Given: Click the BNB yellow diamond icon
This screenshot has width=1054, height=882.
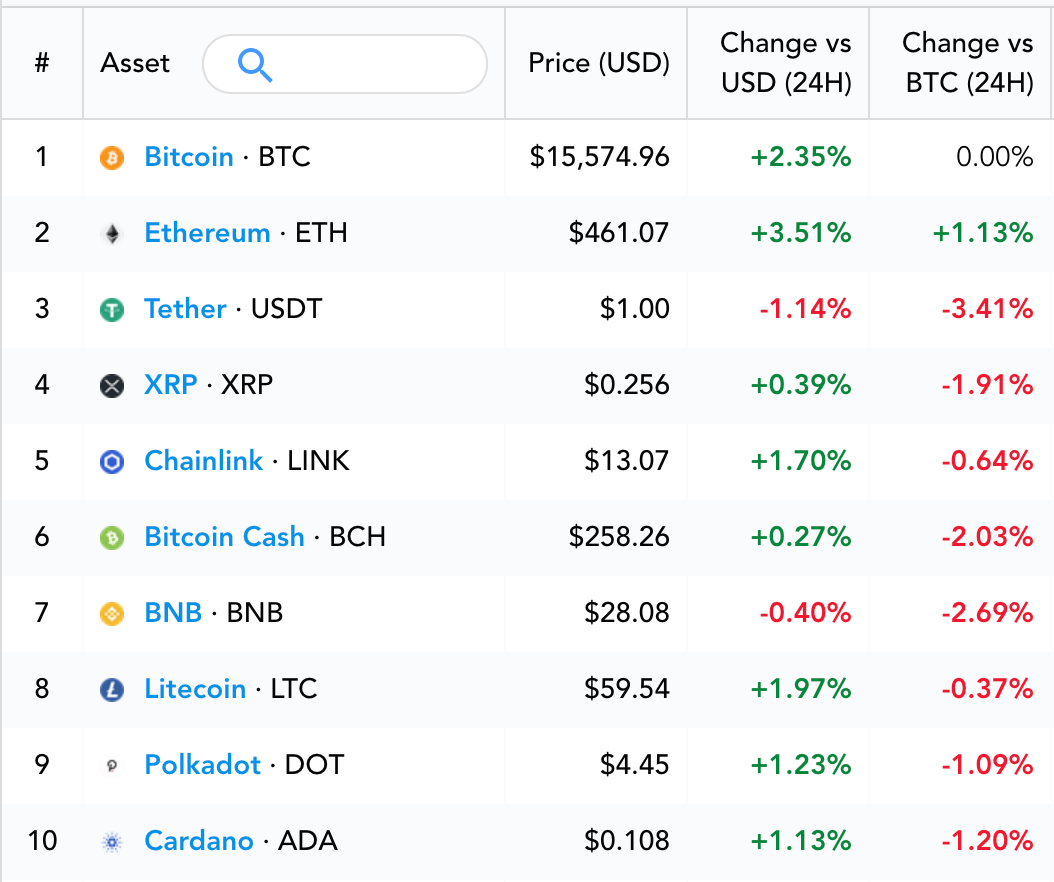Looking at the screenshot, I should point(114,613).
